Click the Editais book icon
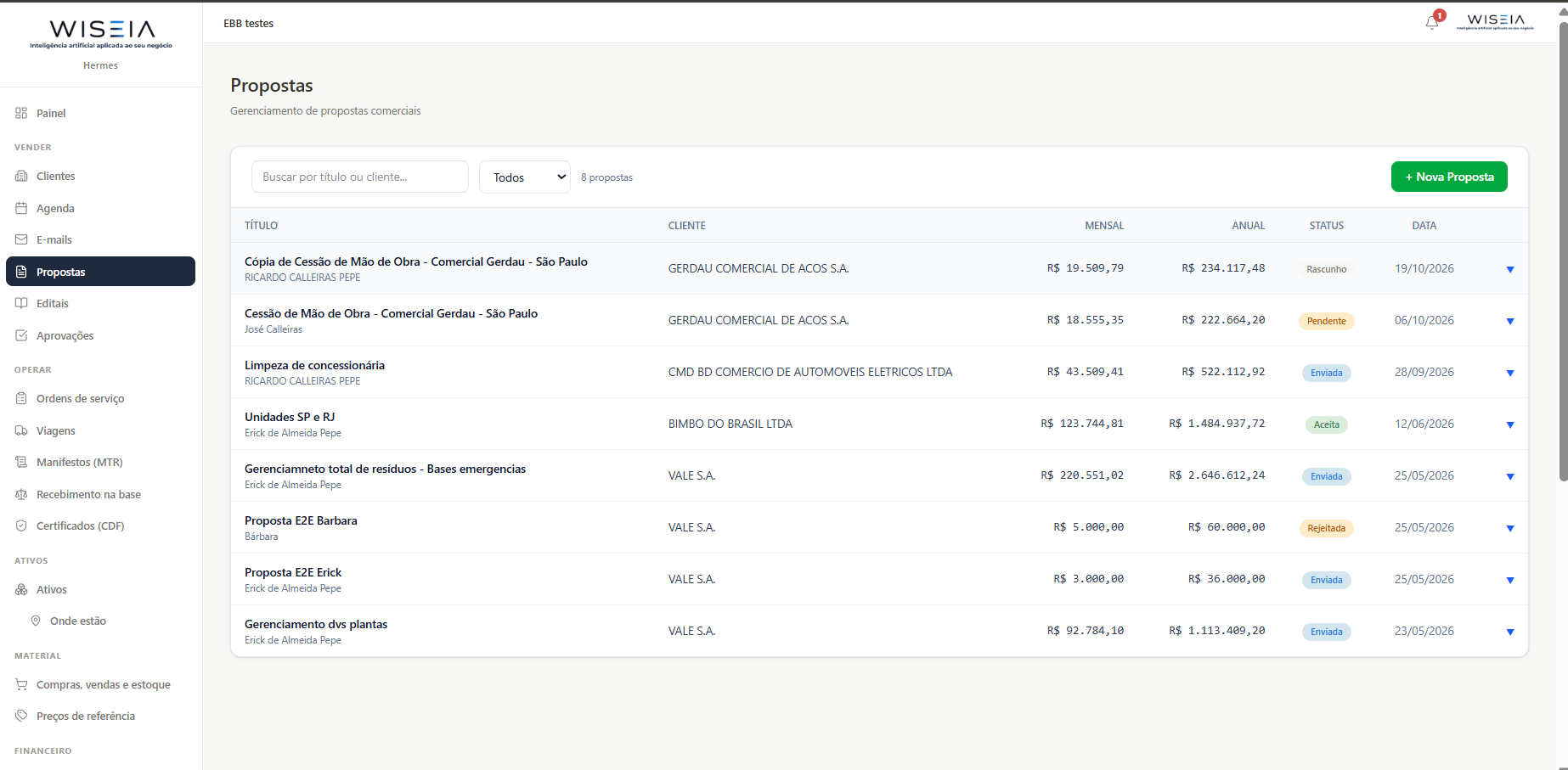 click(21, 303)
